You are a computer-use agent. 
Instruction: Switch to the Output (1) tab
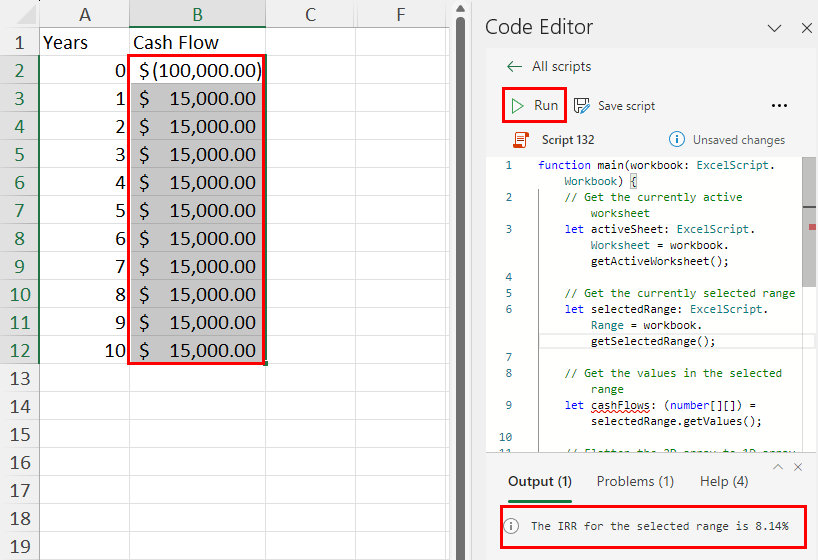tap(540, 481)
